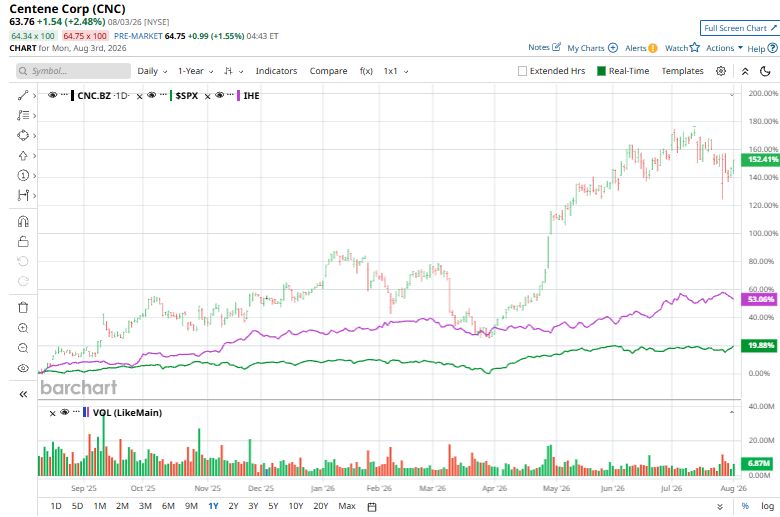Switch to dark mode with the moon icon
This screenshot has height=517, width=780.
pos(766,71)
